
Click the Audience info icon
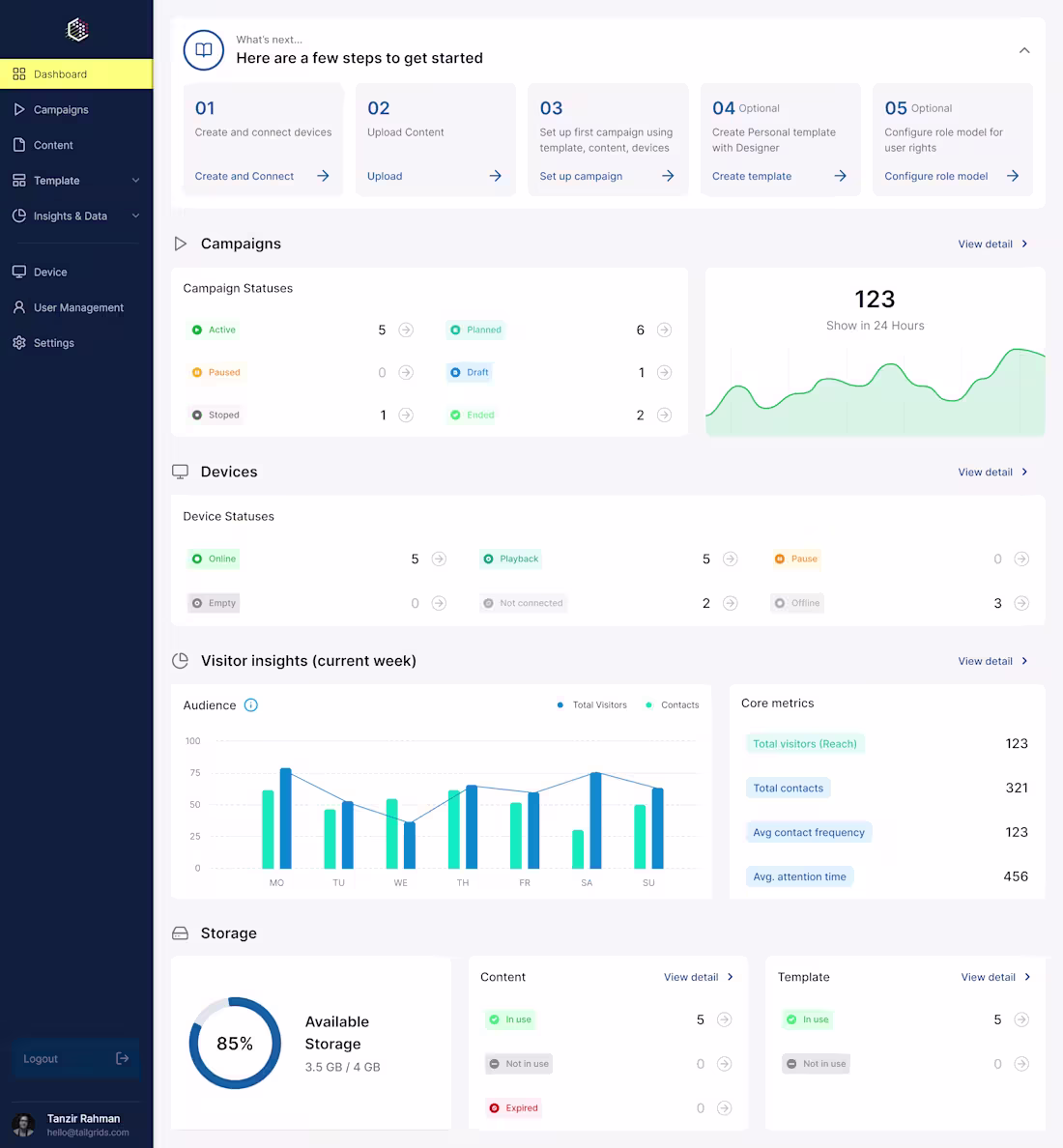click(250, 705)
